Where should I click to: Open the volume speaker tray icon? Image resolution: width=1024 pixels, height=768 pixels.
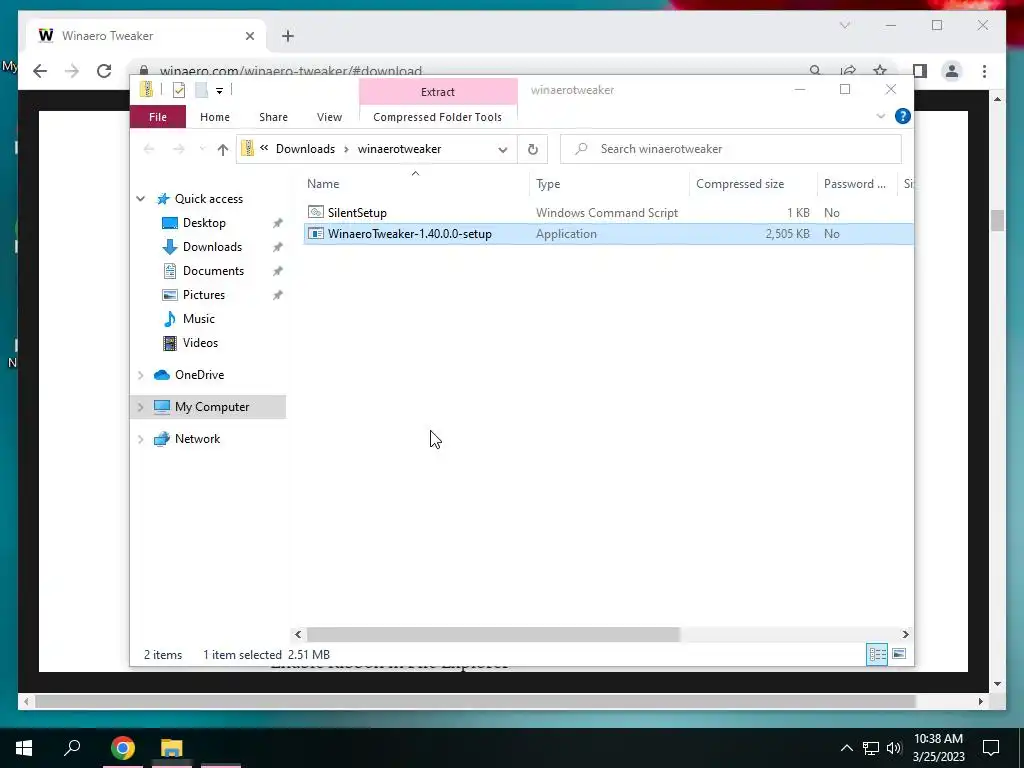(x=894, y=748)
